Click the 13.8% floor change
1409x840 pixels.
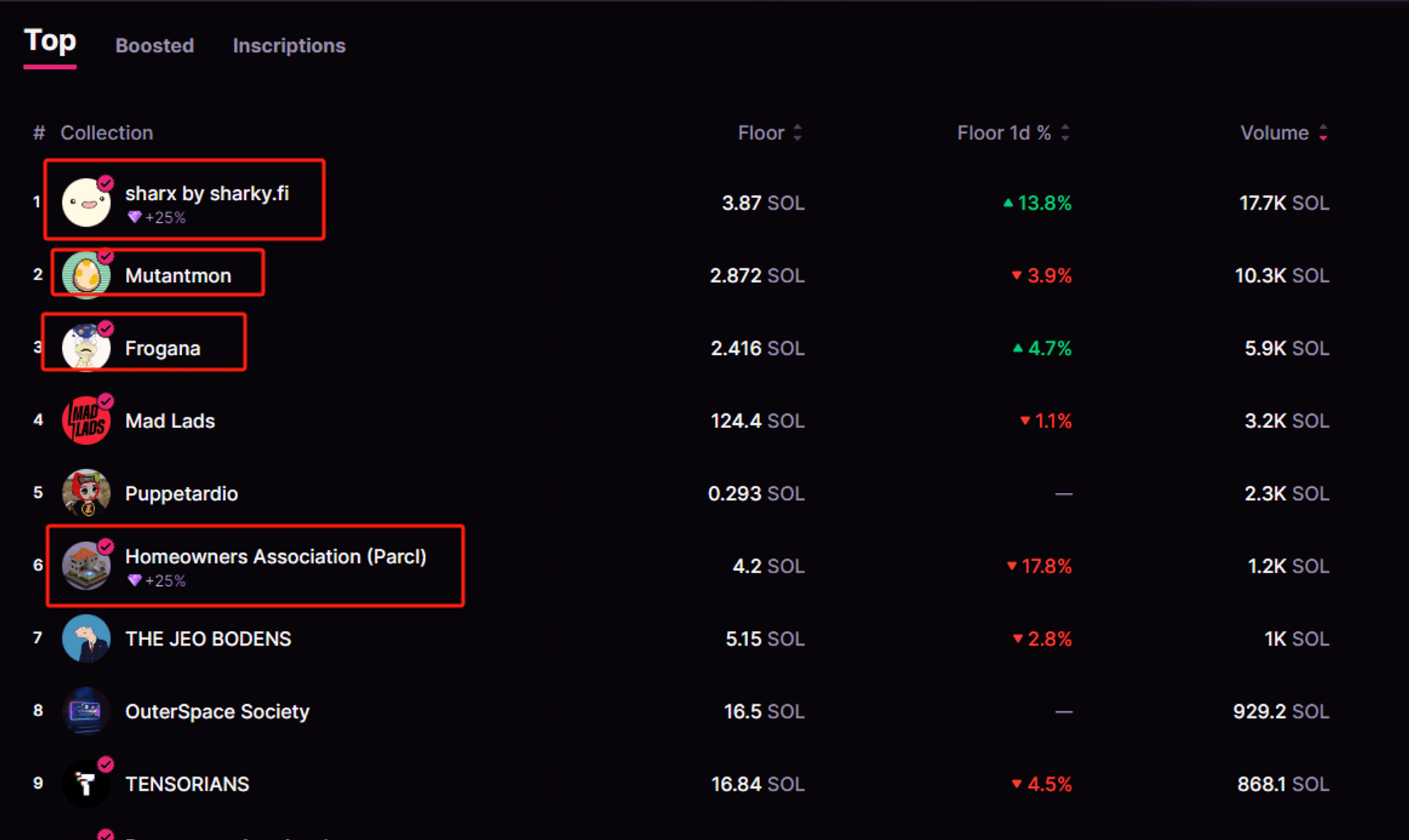[1037, 203]
